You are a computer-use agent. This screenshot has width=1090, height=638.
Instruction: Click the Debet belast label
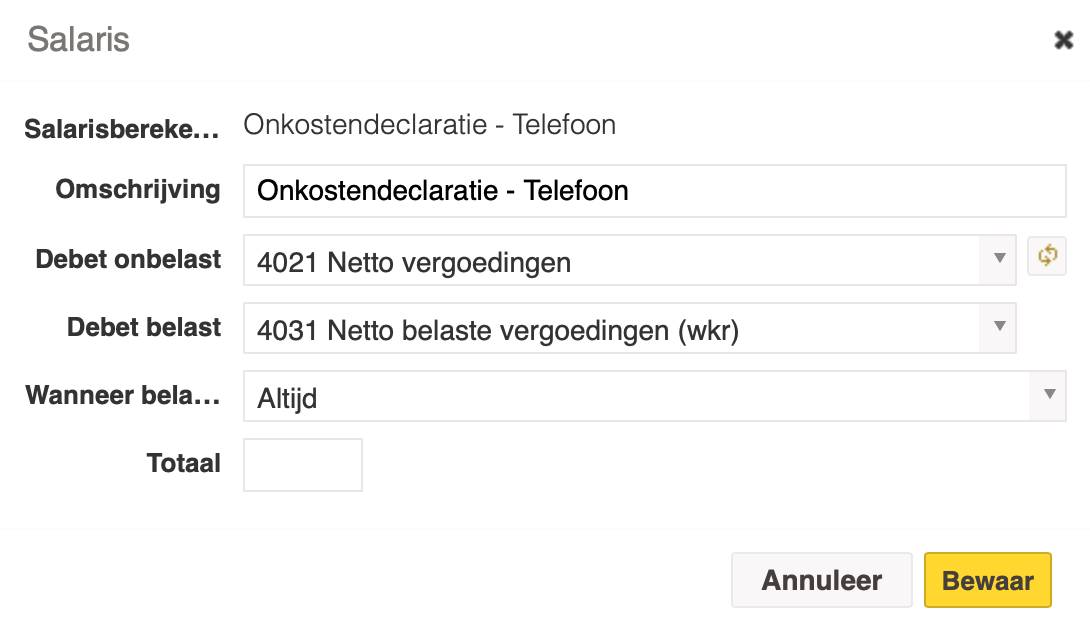coord(144,327)
